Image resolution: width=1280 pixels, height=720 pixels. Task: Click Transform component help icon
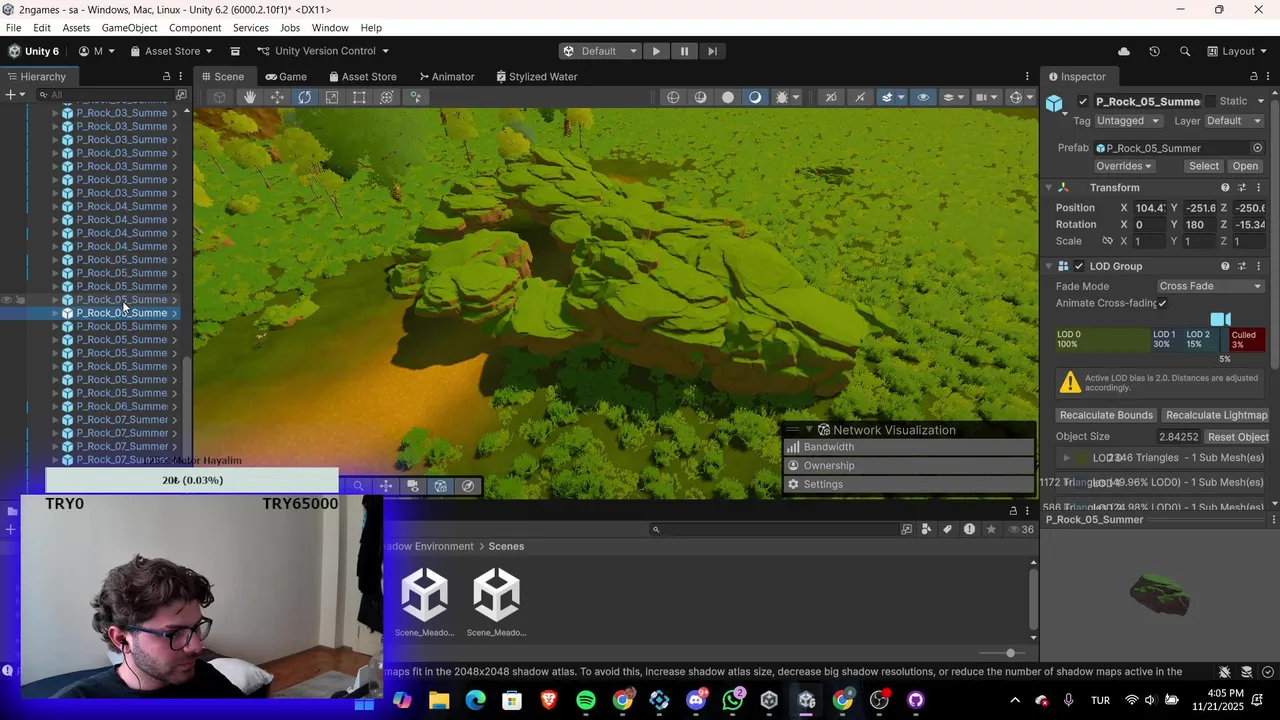1225,188
